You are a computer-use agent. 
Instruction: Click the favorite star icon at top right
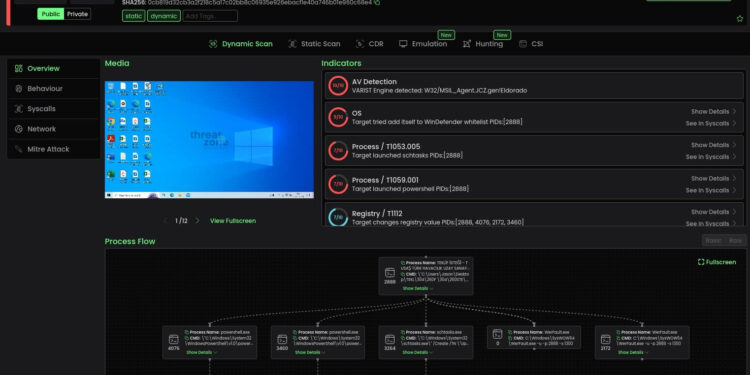739,19
